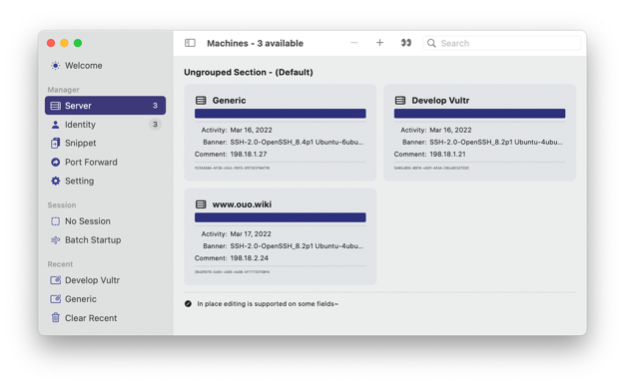
Task: Click Develop Vultr banner SSH-2.0-OpenSSH_8.2p1 text
Action: click(496, 142)
